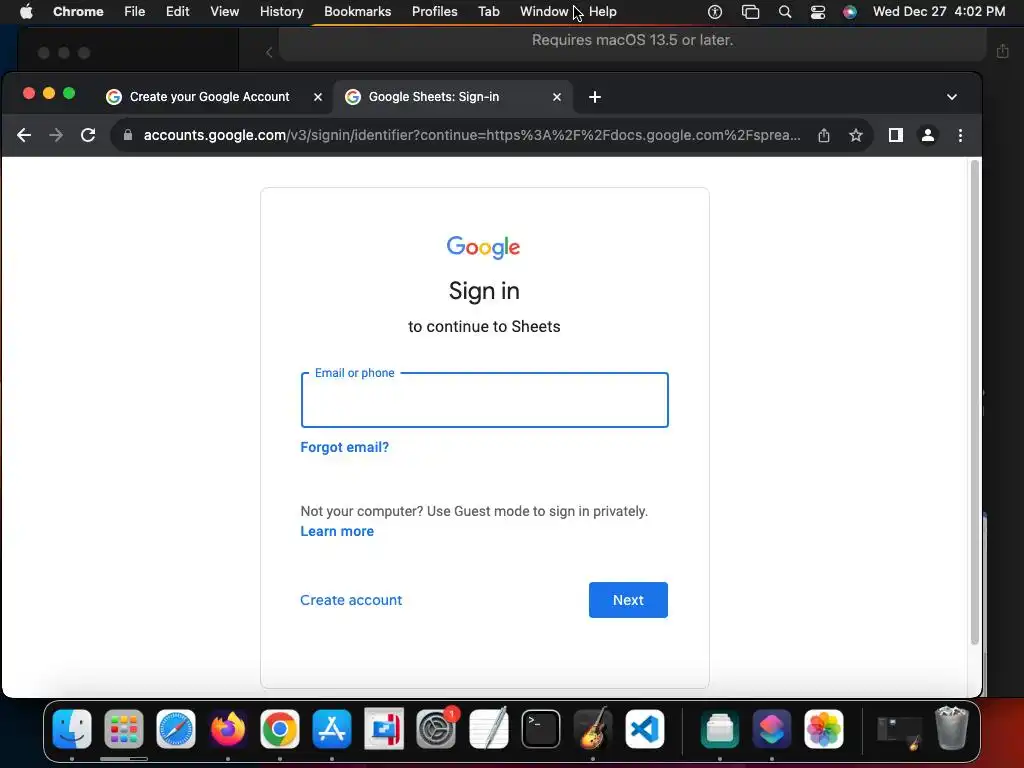
Task: Open the Trash in the Dock
Action: (x=952, y=729)
